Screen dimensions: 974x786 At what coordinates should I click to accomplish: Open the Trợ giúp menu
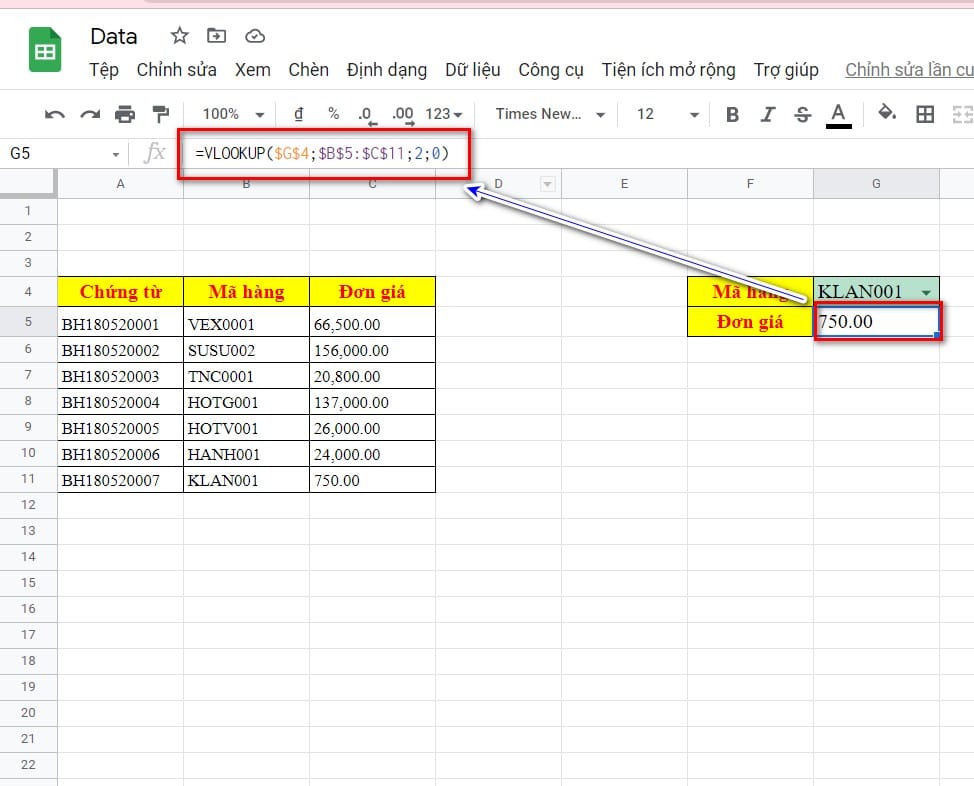[x=786, y=70]
